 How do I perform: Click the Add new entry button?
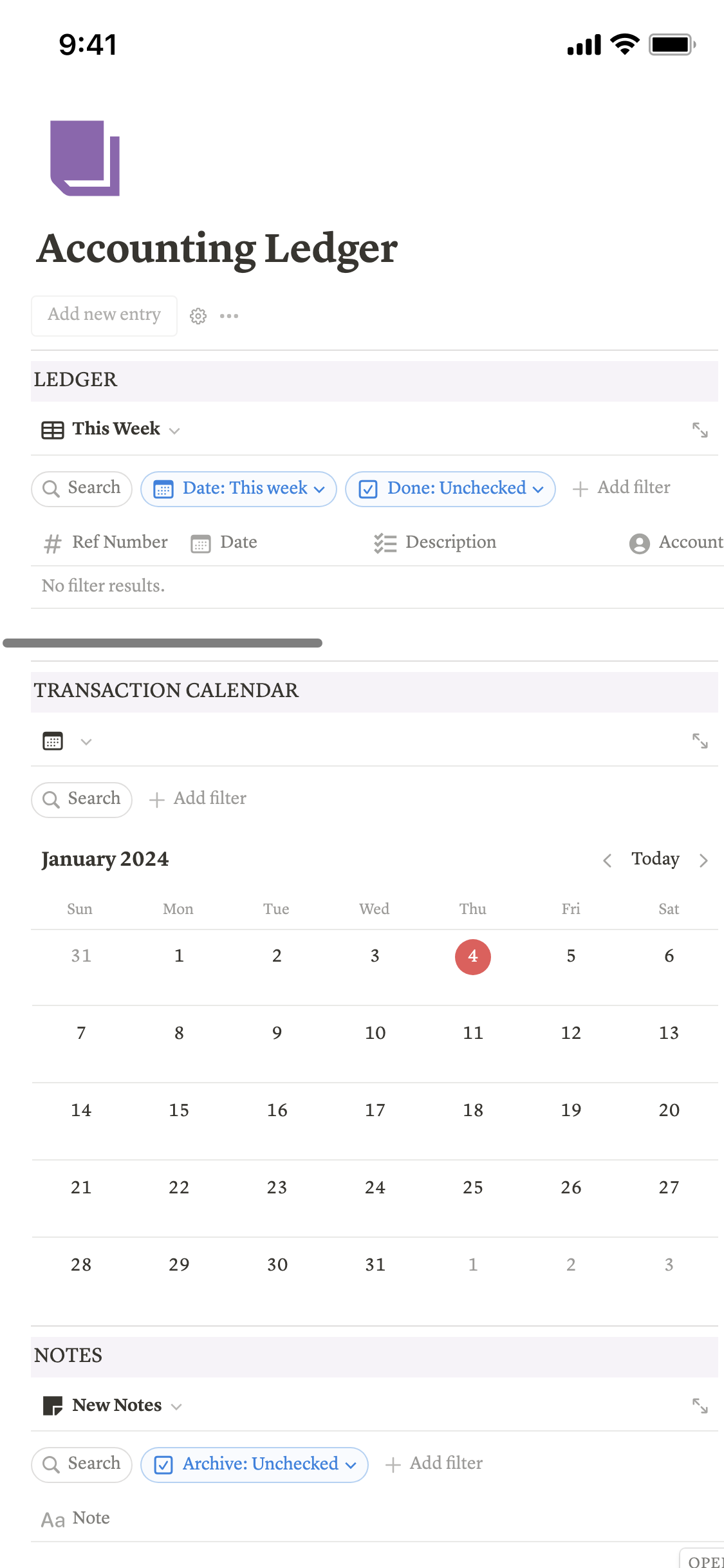click(104, 315)
